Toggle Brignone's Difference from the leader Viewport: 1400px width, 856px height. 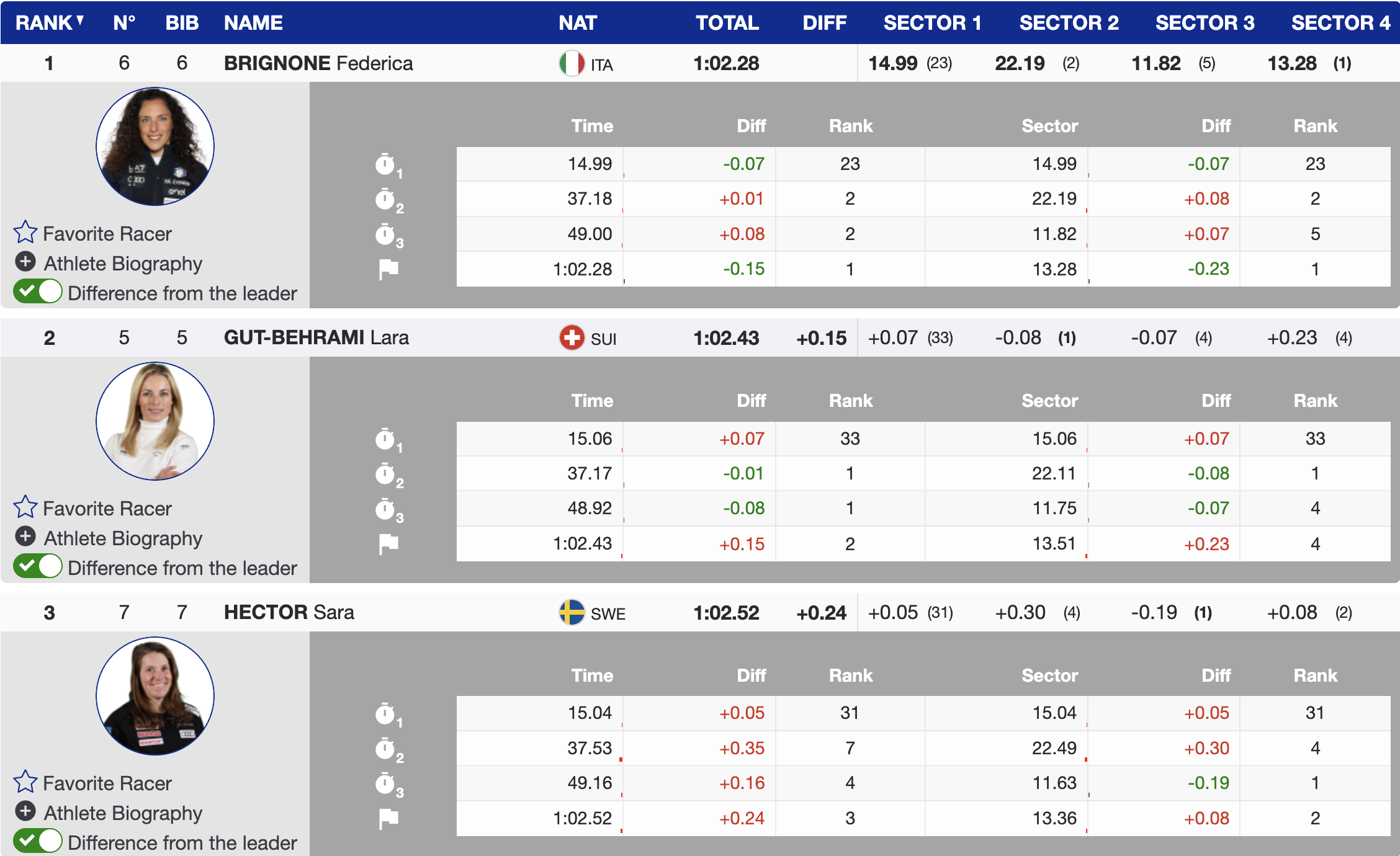pos(38,292)
